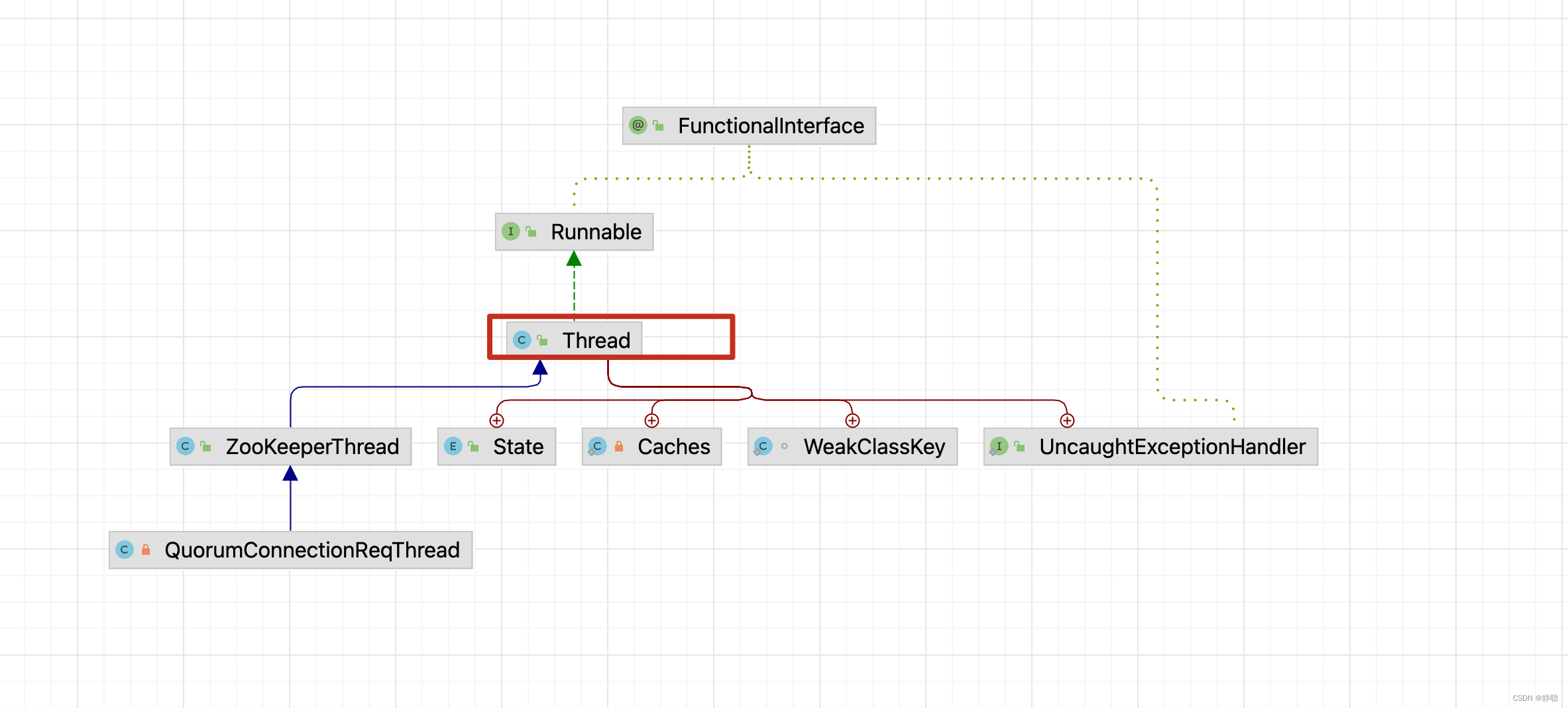Click the blue inheritance arrowhead below ZooKeeperThread
The height and width of the screenshot is (708, 1568).
[x=290, y=473]
